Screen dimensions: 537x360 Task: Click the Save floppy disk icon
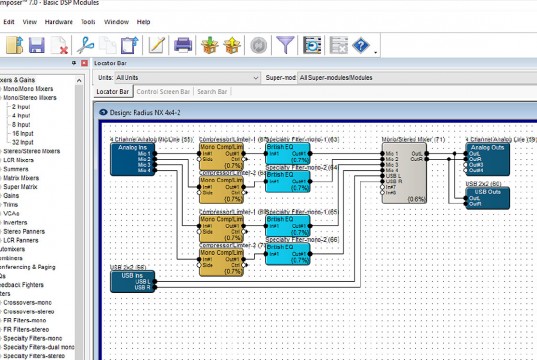coord(36,45)
